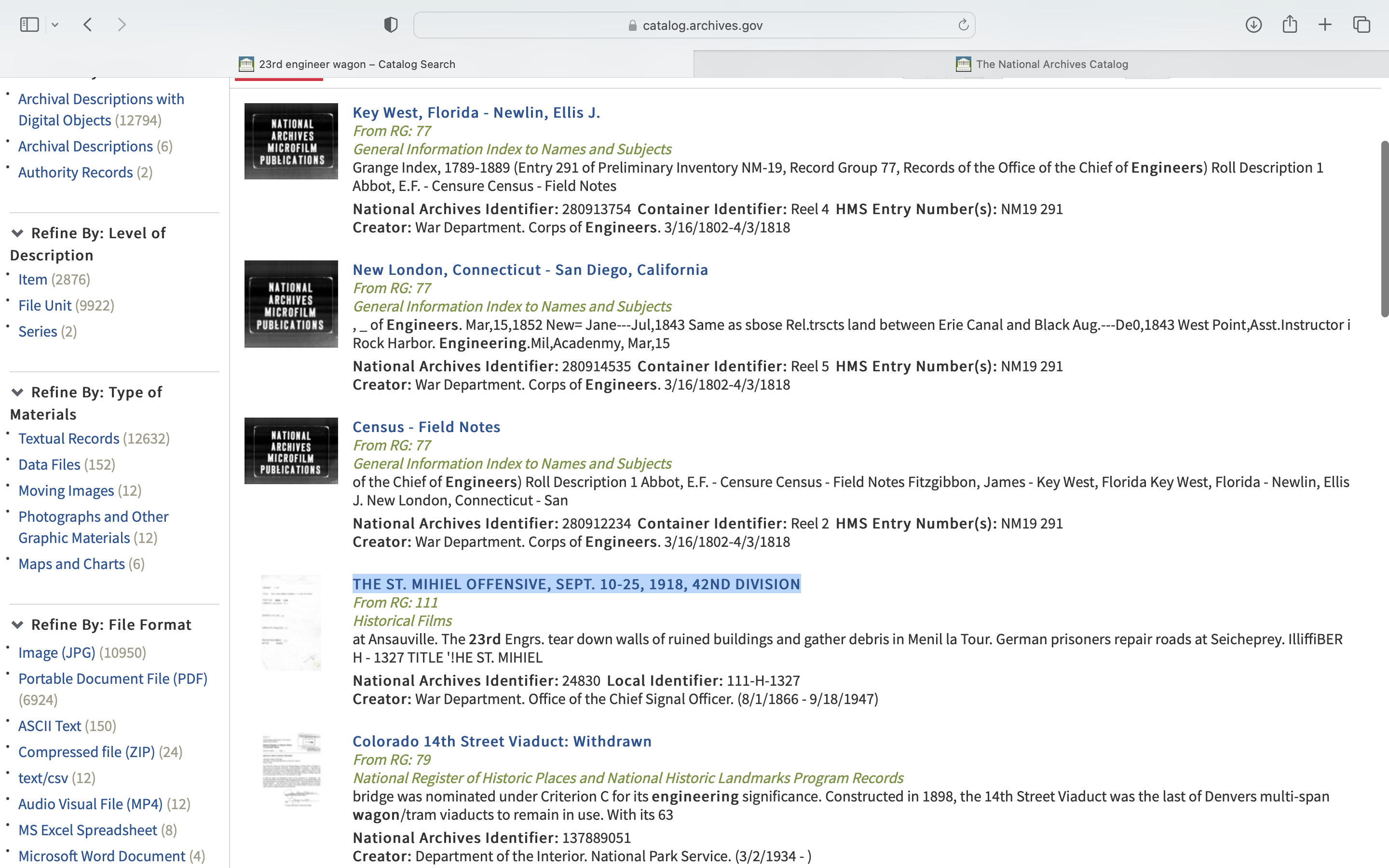Filter by Textual Records material type

(69, 439)
